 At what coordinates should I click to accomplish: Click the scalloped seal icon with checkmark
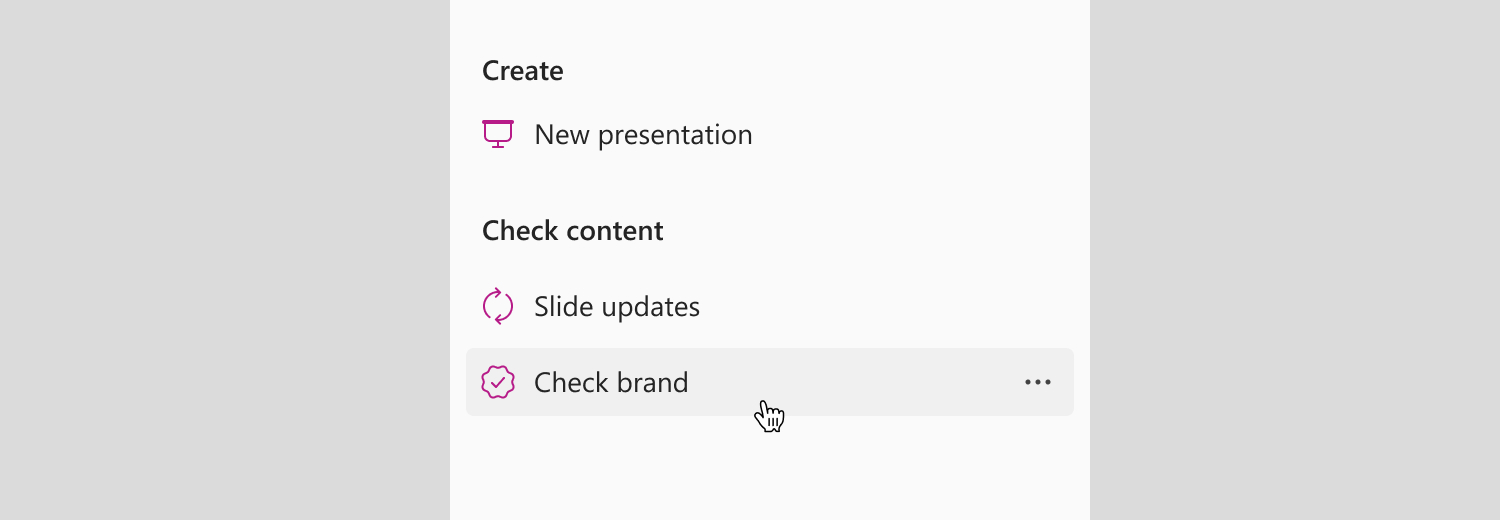(x=498, y=382)
